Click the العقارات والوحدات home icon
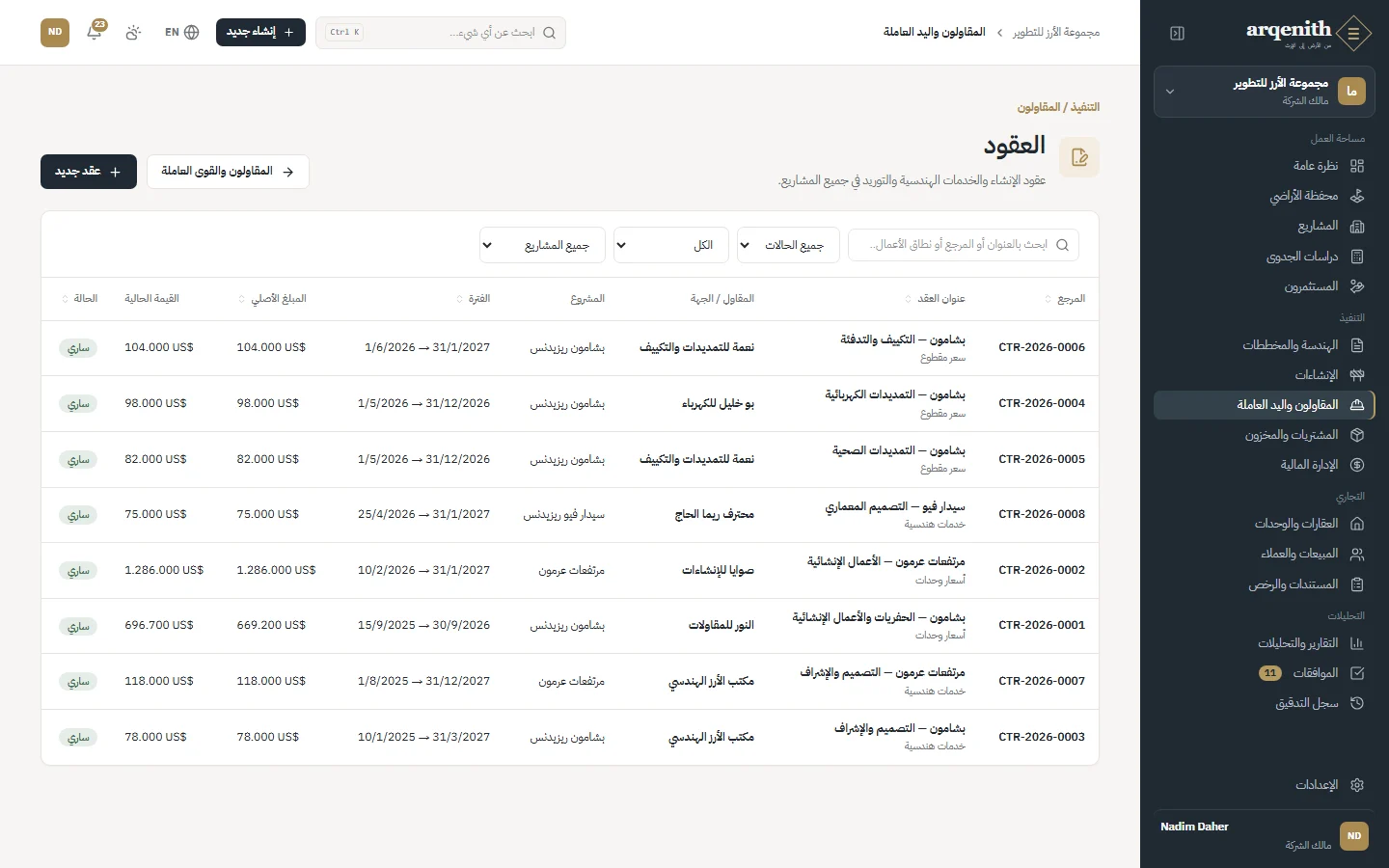The height and width of the screenshot is (868, 1389). tap(1357, 524)
